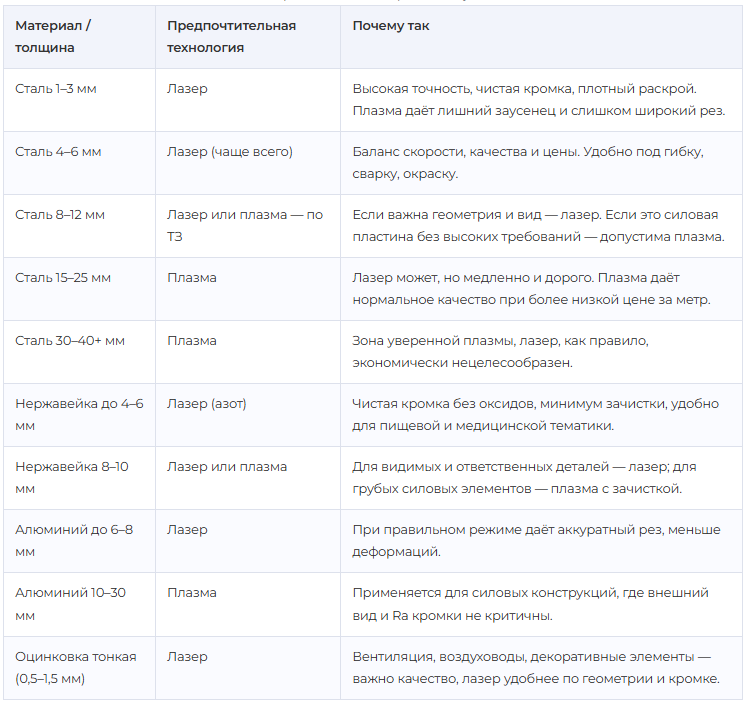This screenshot has height=710, width=750.
Task: Select the "Алюминий до 6–8 мм" cell
Action: (75, 541)
